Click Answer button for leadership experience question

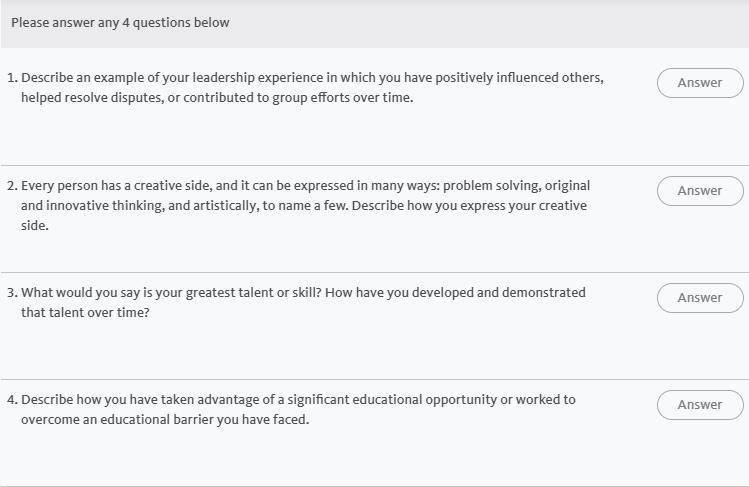[700, 83]
